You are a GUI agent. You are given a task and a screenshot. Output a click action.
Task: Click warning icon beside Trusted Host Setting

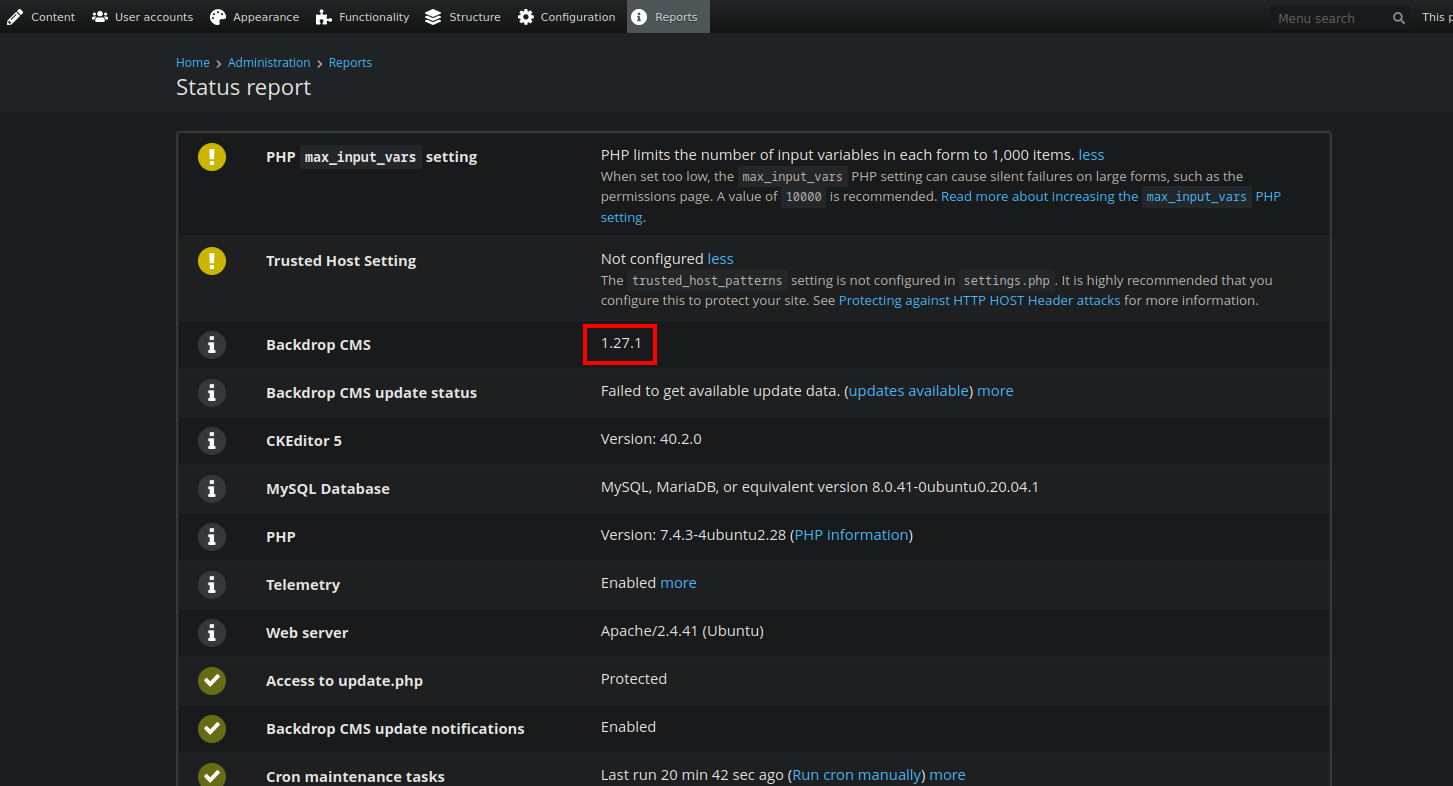point(212,261)
